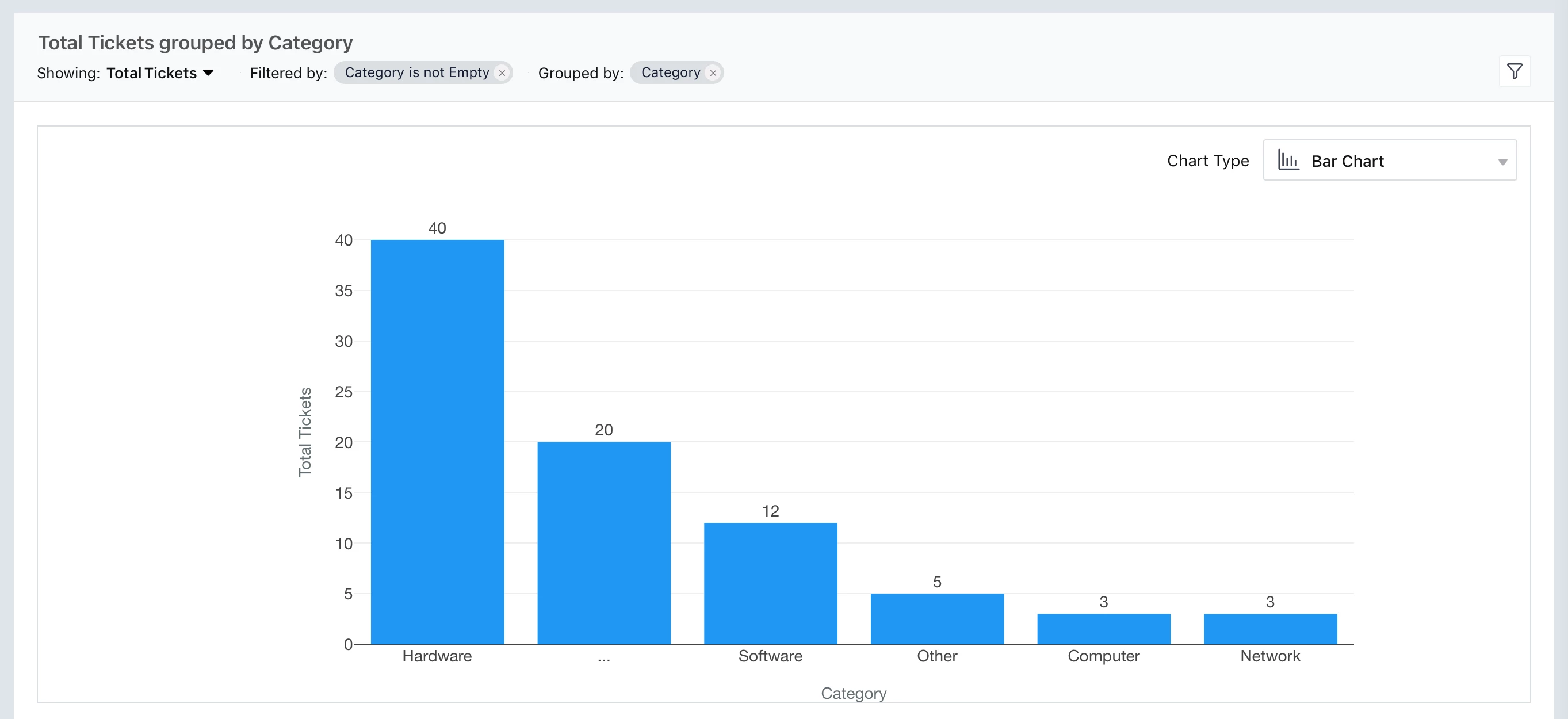Click the Other category bar
Image resolution: width=1568 pixels, height=719 pixels.
pyautogui.click(x=937, y=618)
